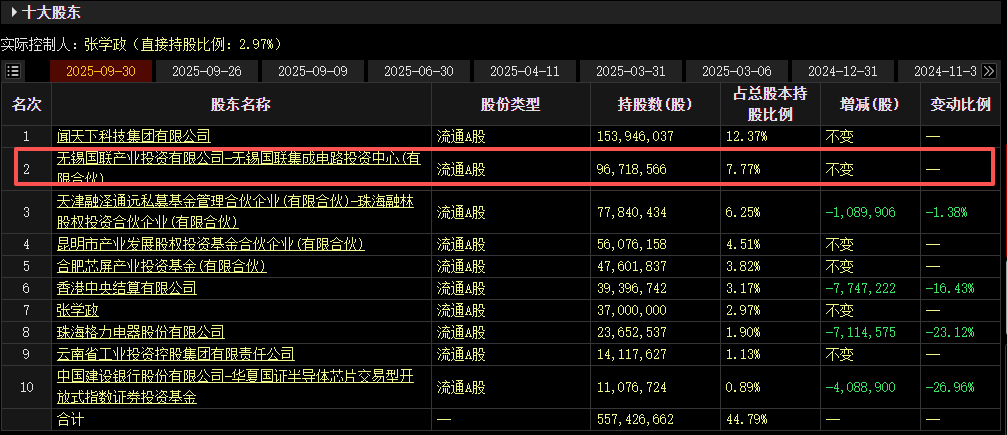
Task: Click the -1,089,906 change value
Action: [861, 211]
